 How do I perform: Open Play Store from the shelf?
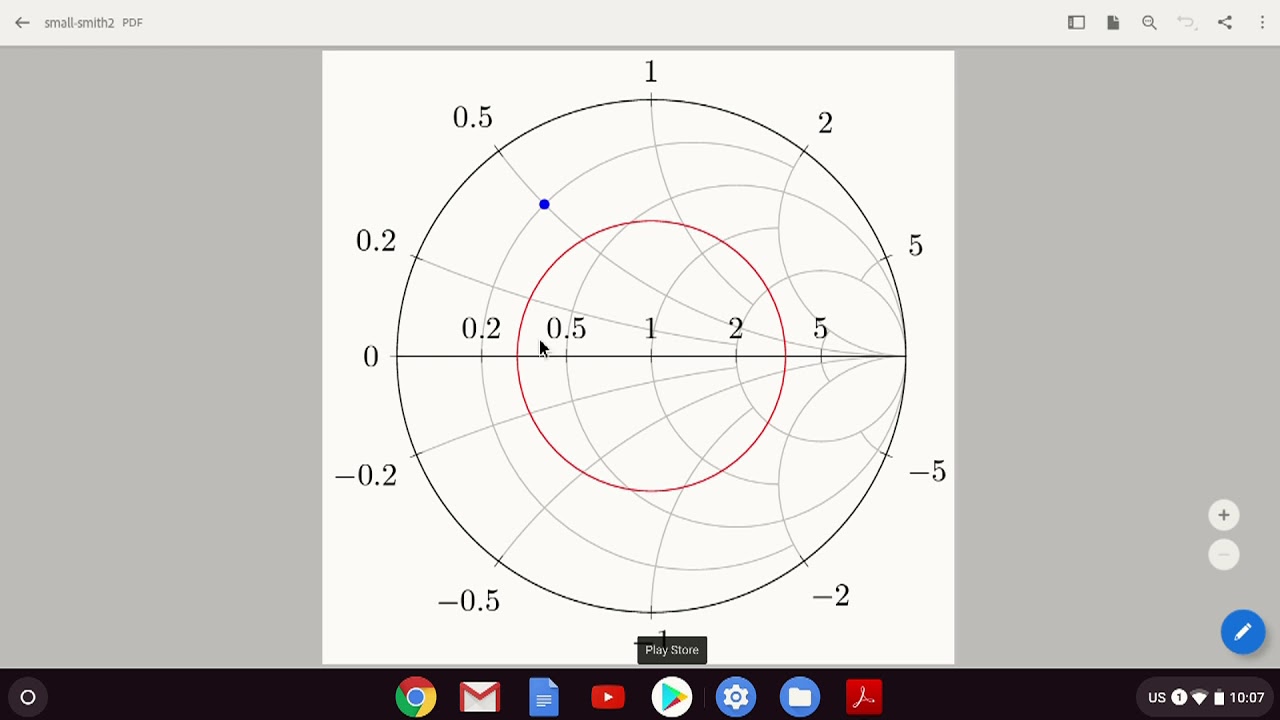point(672,697)
